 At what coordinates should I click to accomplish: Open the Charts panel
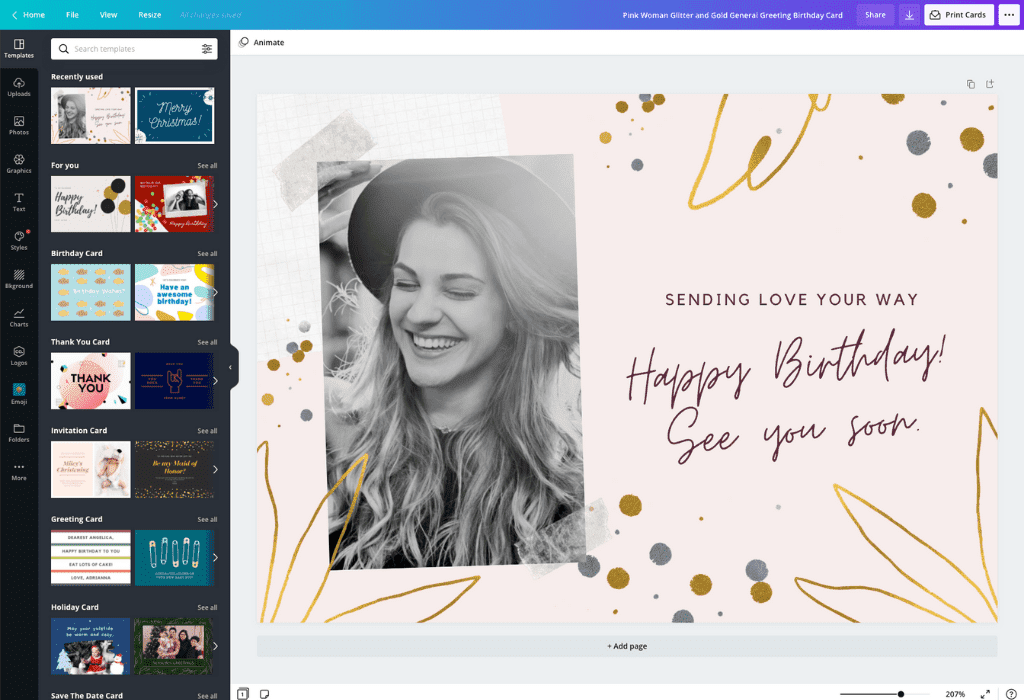(x=19, y=319)
